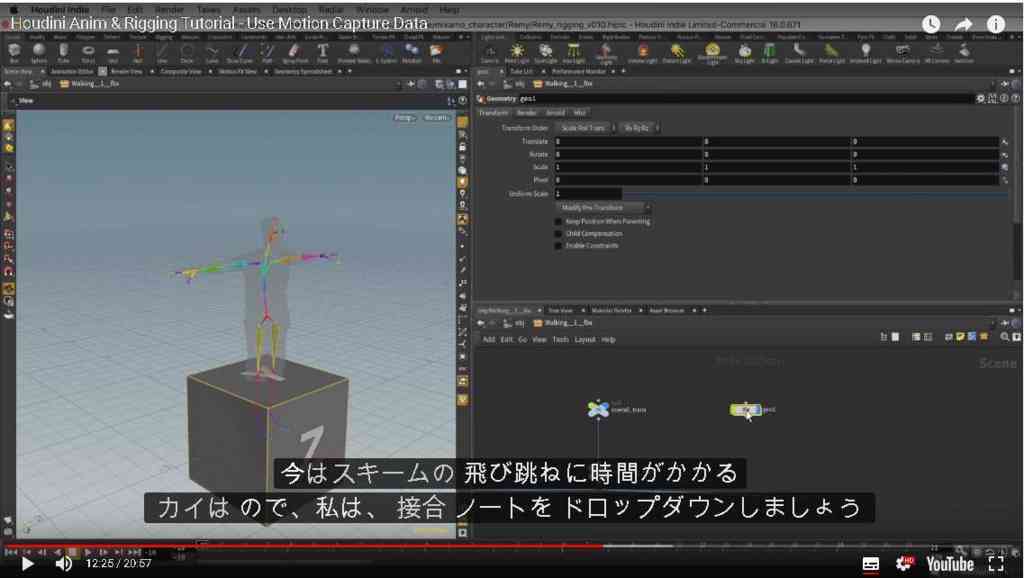Choose the Font text shelf tool
Screen dimensions: 1024x578
click(x=323, y=52)
